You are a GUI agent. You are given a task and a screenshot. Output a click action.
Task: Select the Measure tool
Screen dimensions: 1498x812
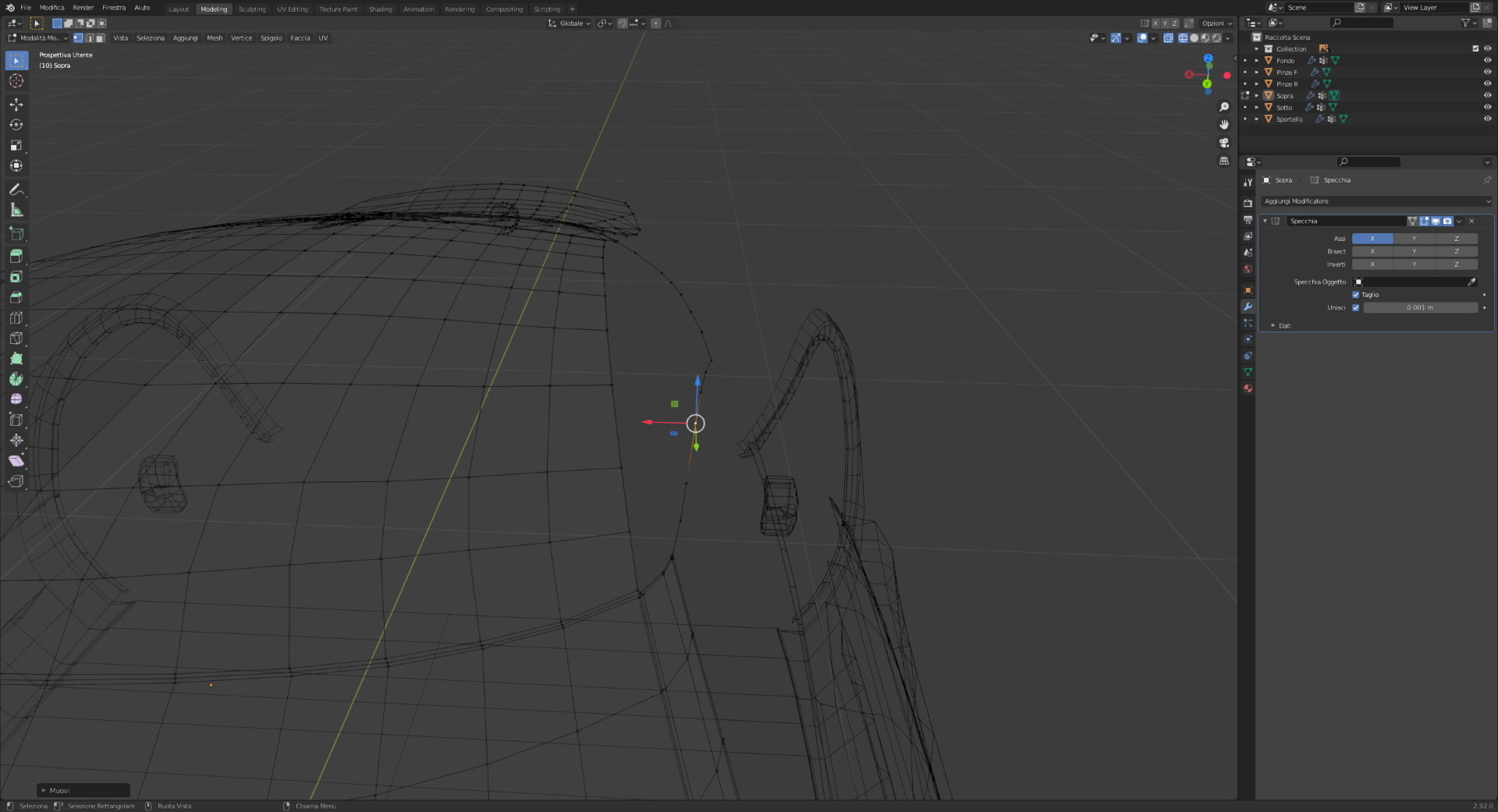pyautogui.click(x=16, y=210)
